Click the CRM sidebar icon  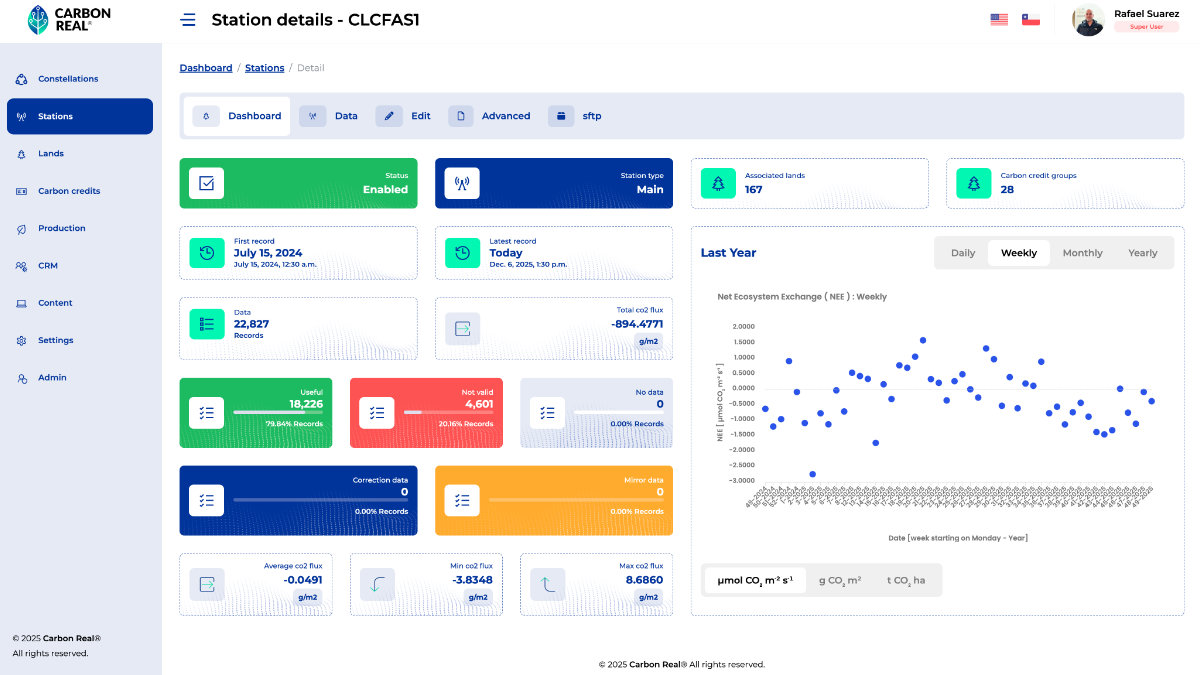pos(22,265)
